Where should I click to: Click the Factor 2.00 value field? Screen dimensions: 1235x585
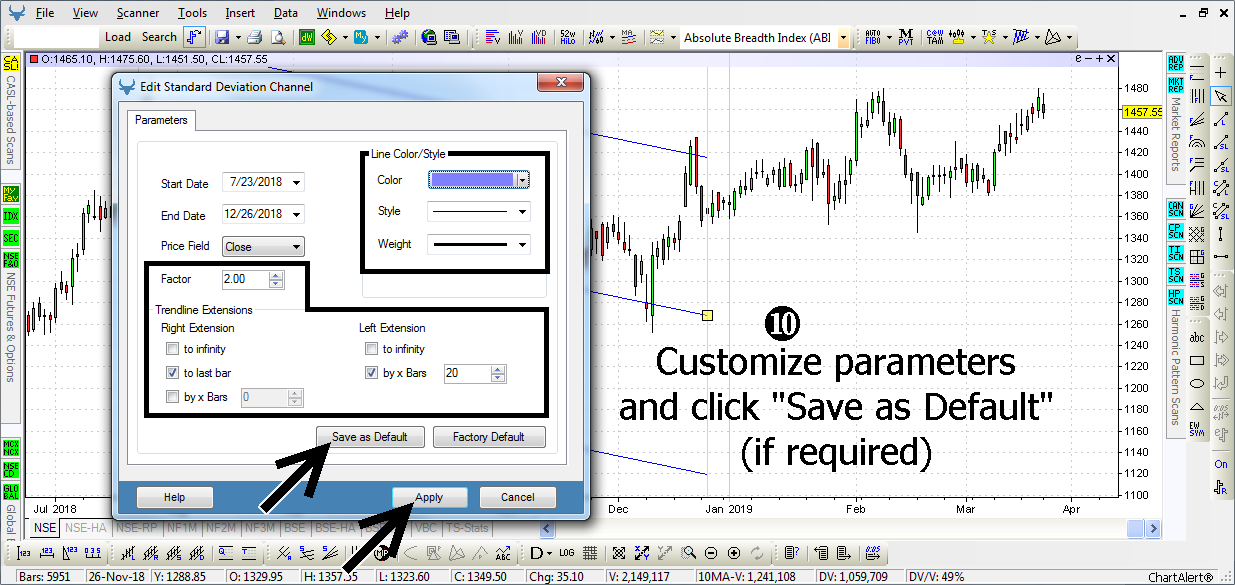point(245,280)
